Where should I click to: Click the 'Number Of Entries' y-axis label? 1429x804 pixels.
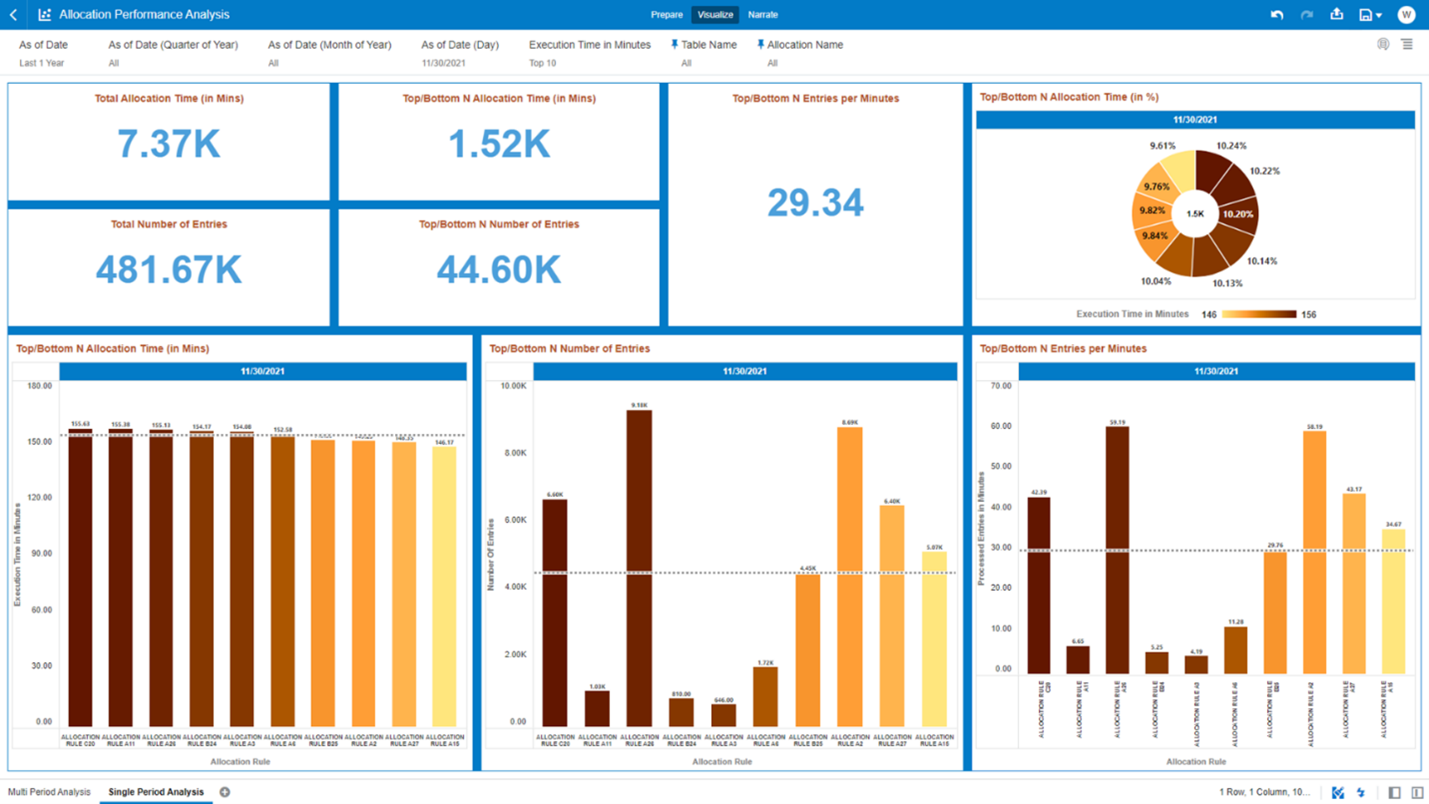(491, 554)
